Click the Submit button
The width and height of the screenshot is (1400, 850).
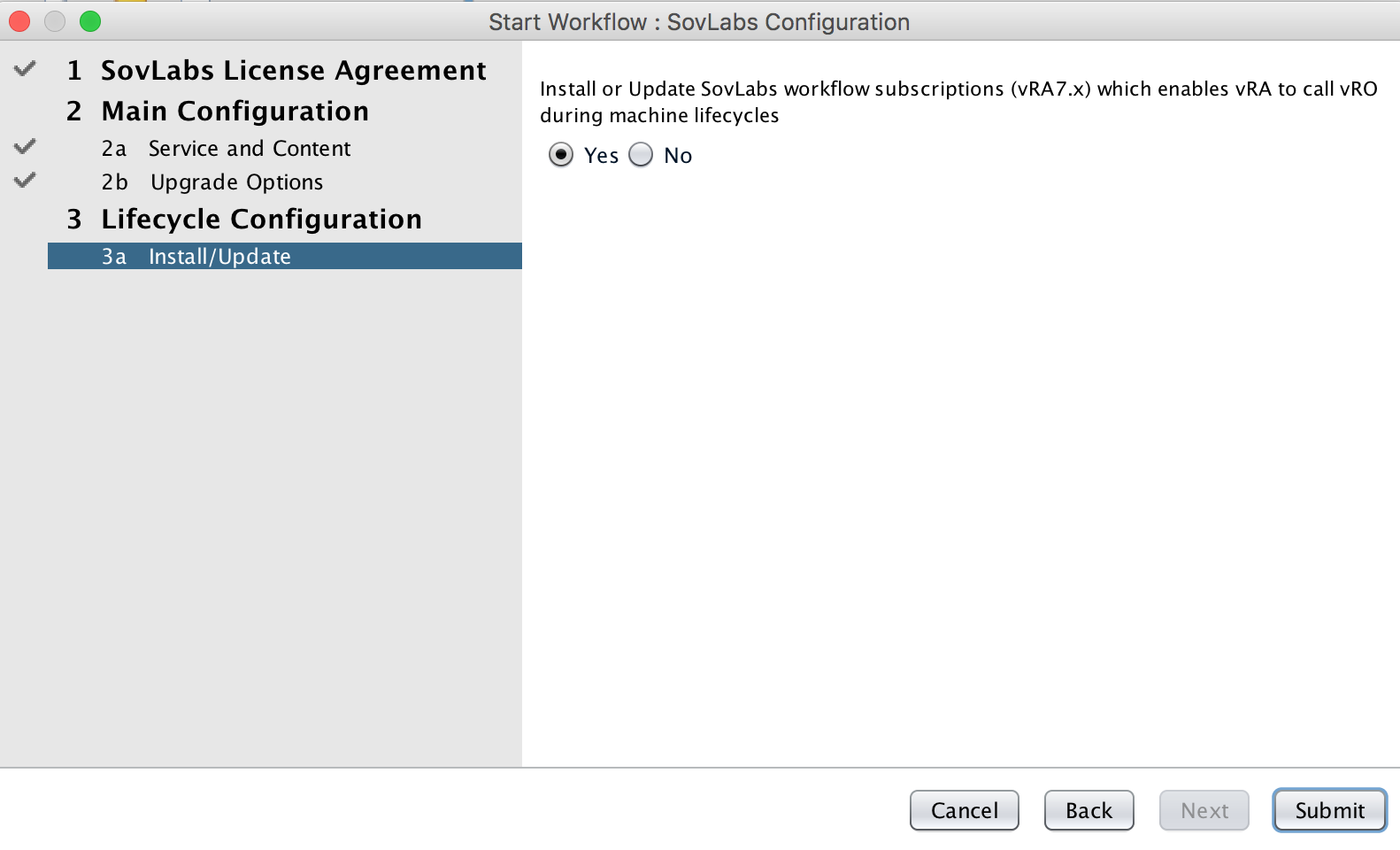[1329, 810]
